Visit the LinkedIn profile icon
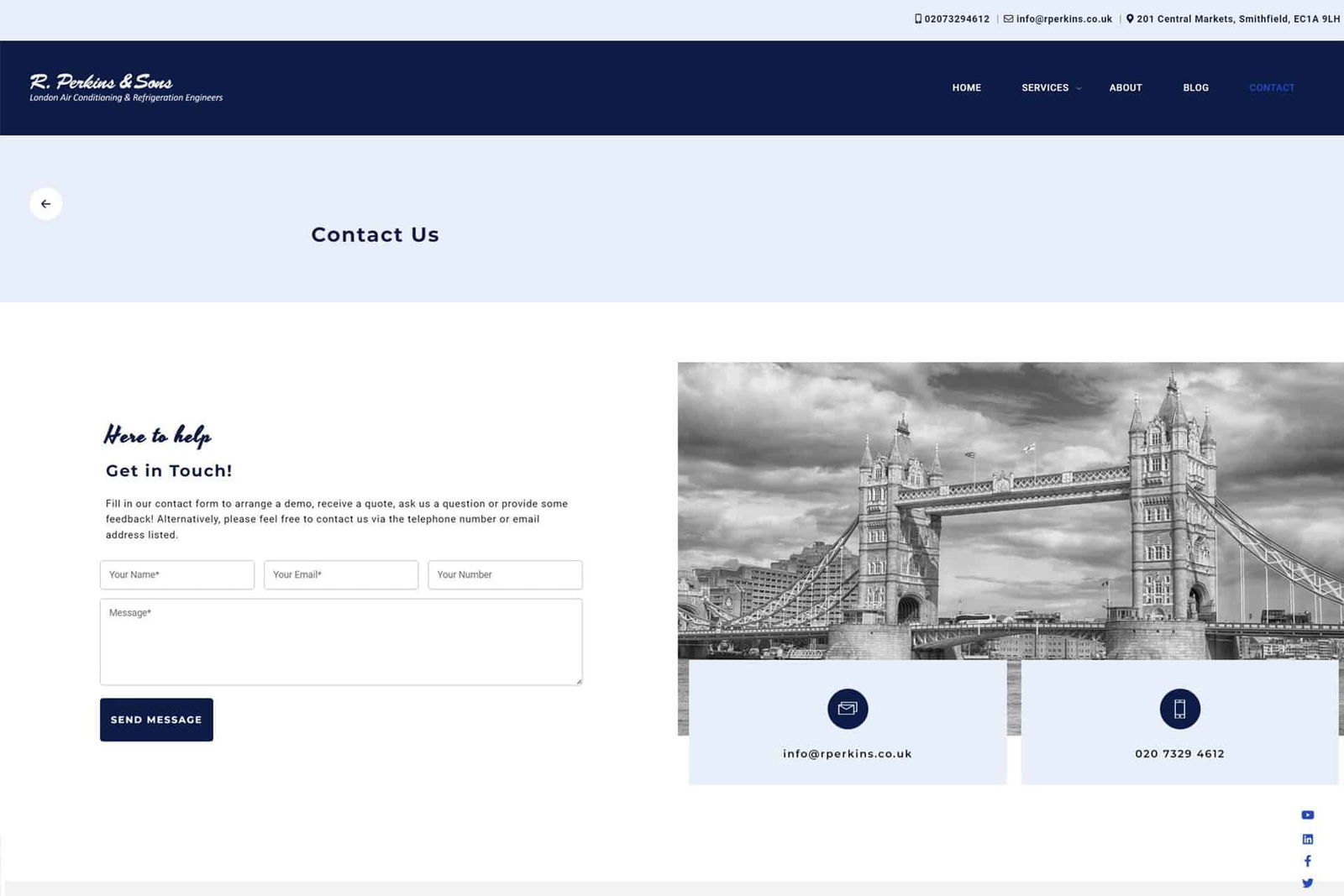This screenshot has height=896, width=1344. click(x=1307, y=838)
